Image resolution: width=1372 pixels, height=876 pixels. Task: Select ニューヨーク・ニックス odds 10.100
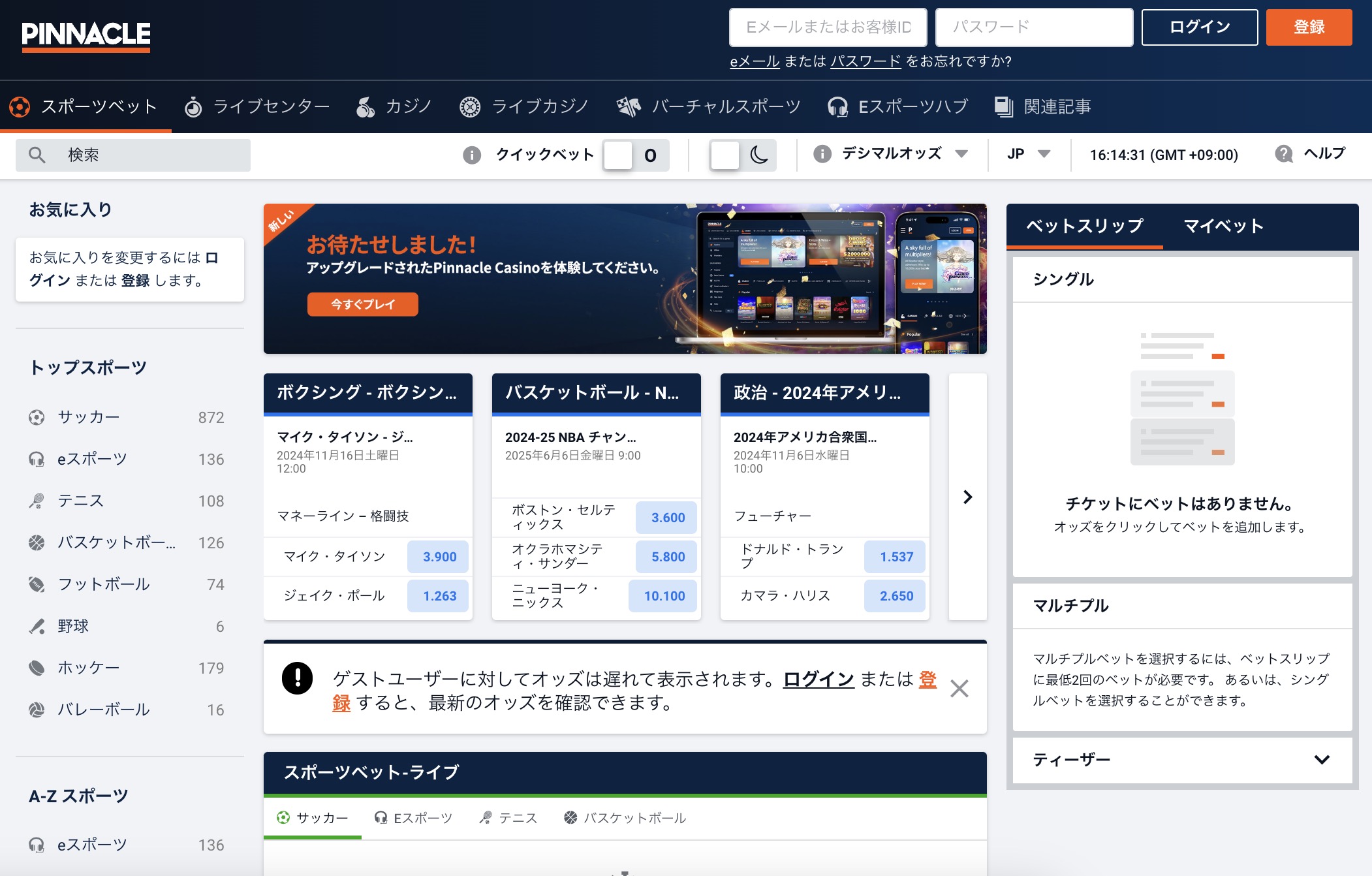click(663, 596)
